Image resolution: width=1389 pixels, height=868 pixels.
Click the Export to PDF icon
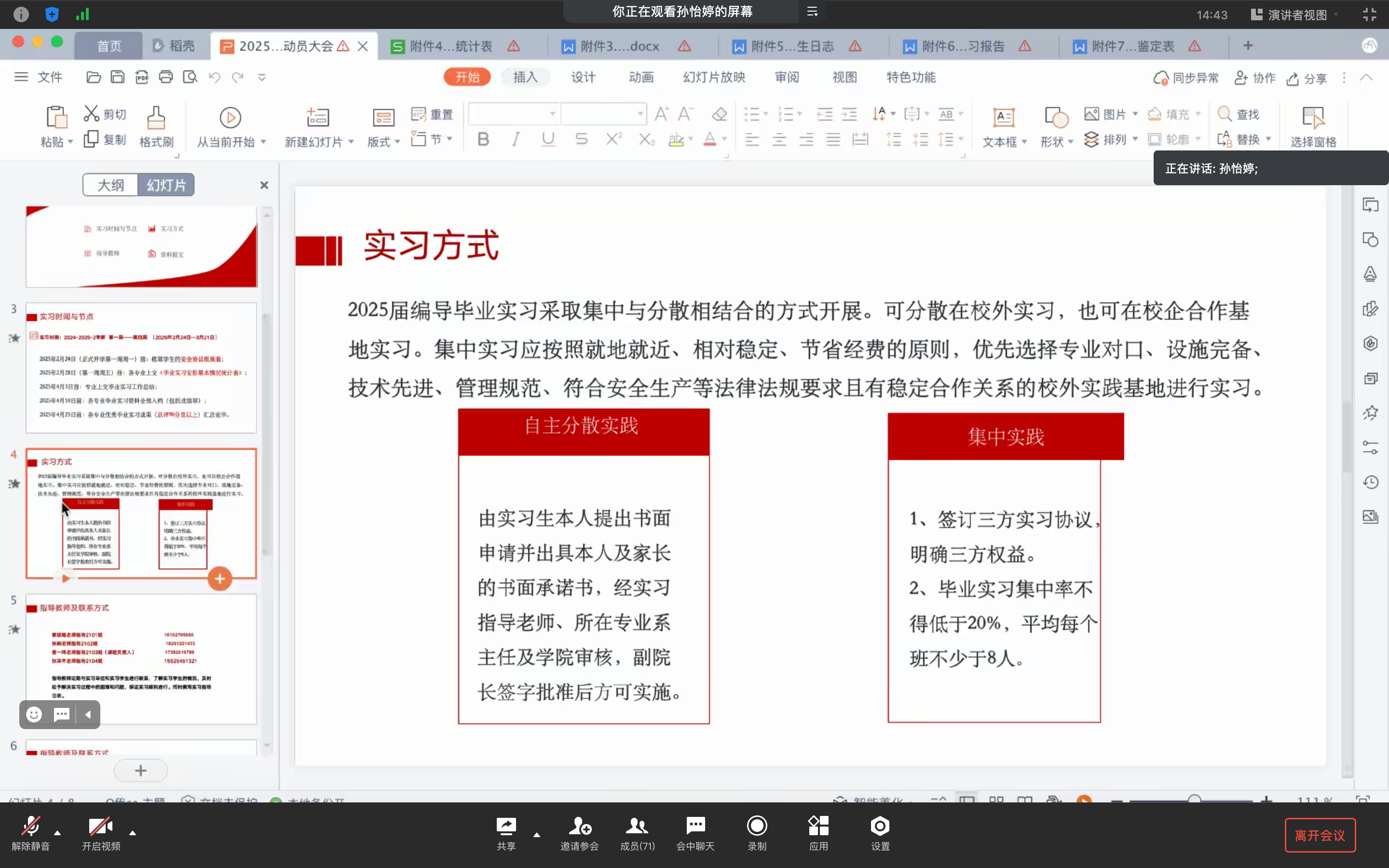tap(142, 77)
